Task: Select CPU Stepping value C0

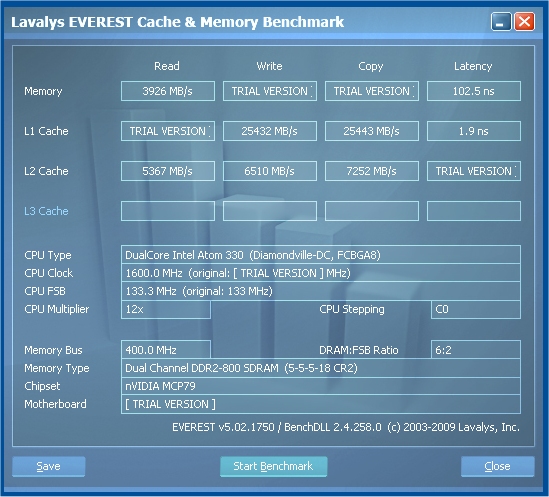Action: (476, 309)
